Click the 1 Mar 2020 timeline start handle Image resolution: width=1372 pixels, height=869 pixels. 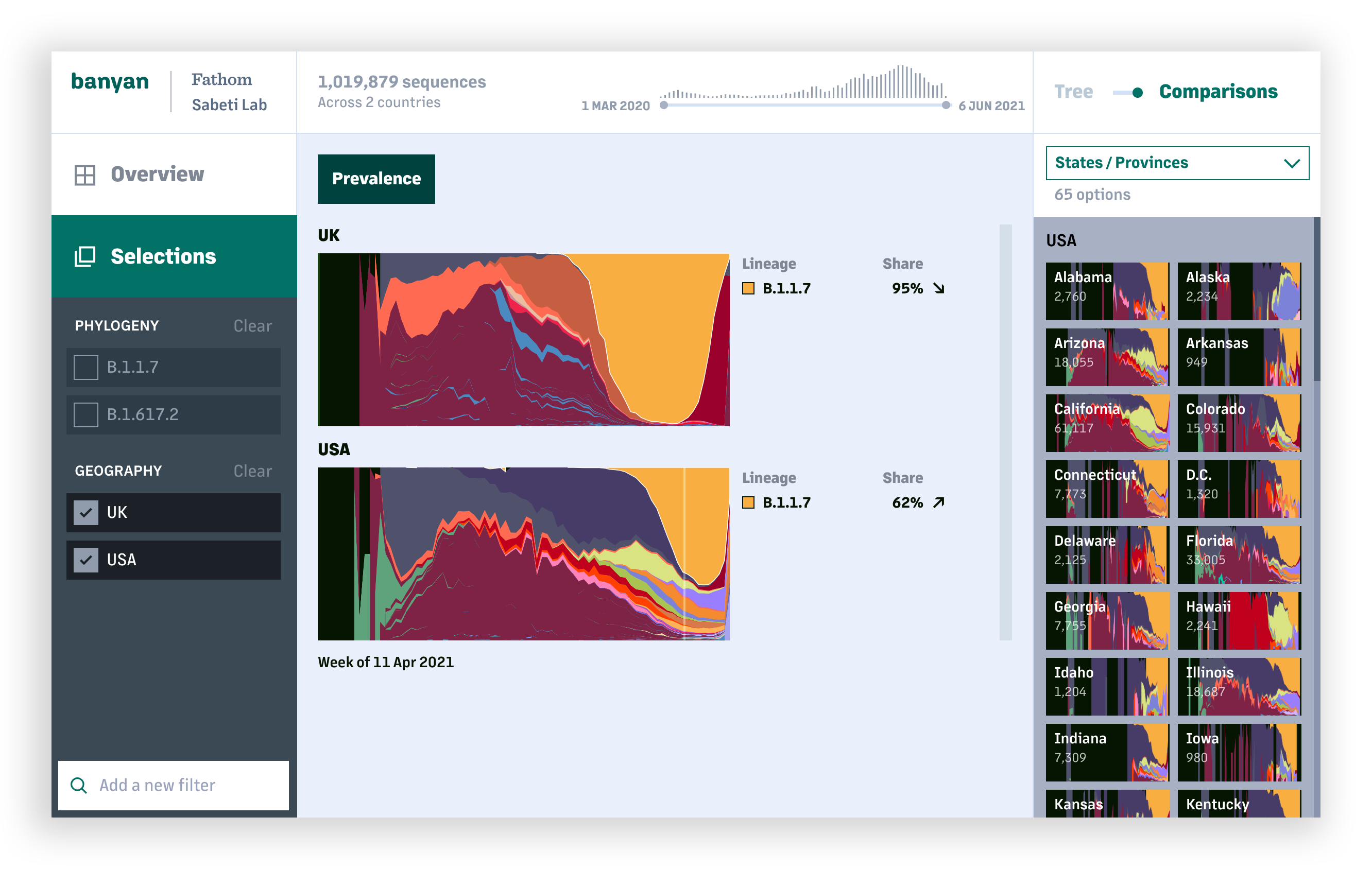click(664, 106)
